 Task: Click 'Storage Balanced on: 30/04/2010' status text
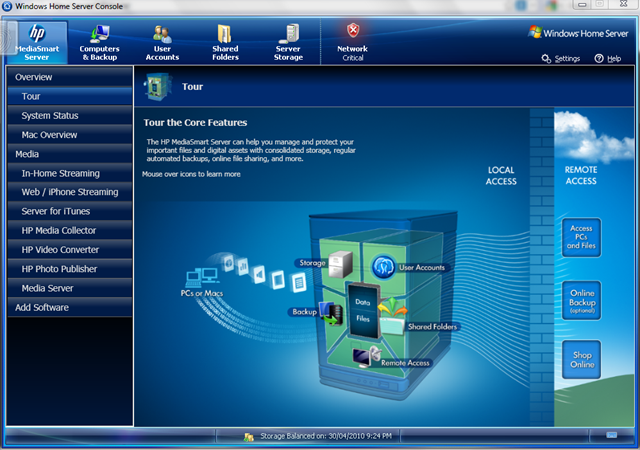(x=326, y=436)
